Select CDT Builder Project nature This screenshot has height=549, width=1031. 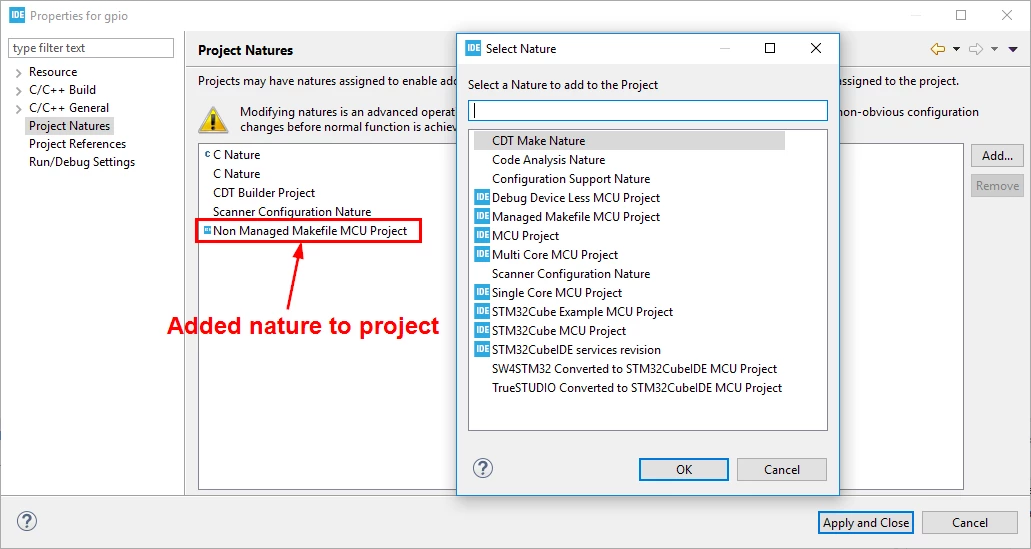point(264,193)
